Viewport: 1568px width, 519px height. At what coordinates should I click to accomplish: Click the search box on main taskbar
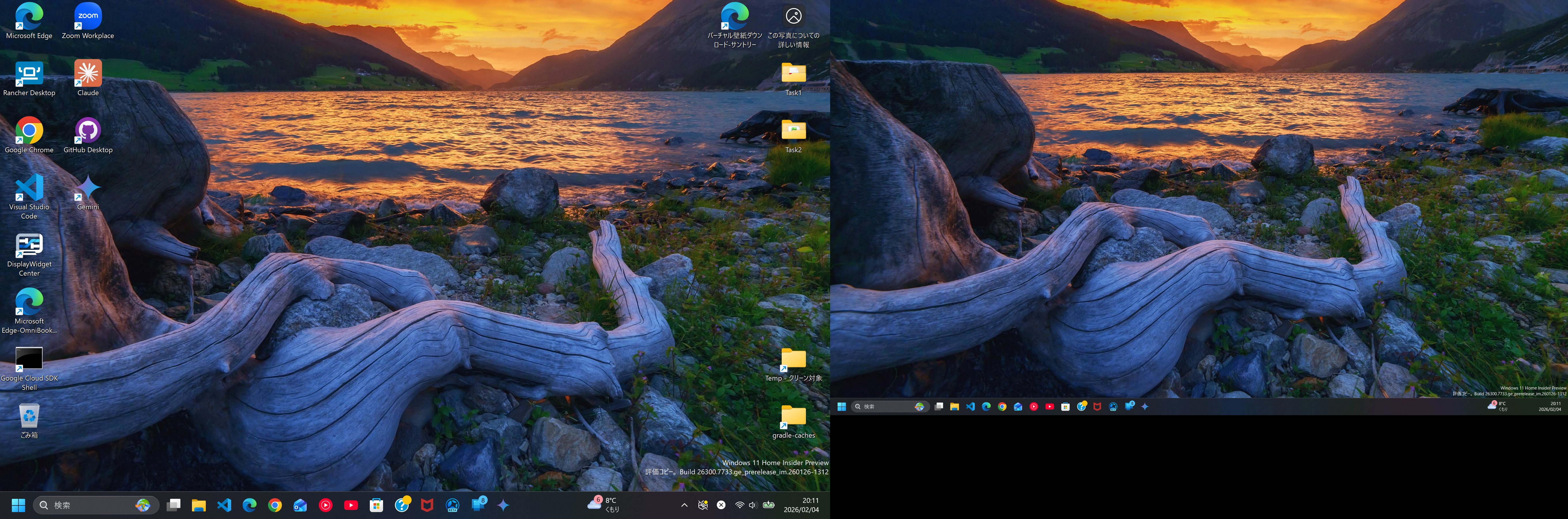pos(85,505)
